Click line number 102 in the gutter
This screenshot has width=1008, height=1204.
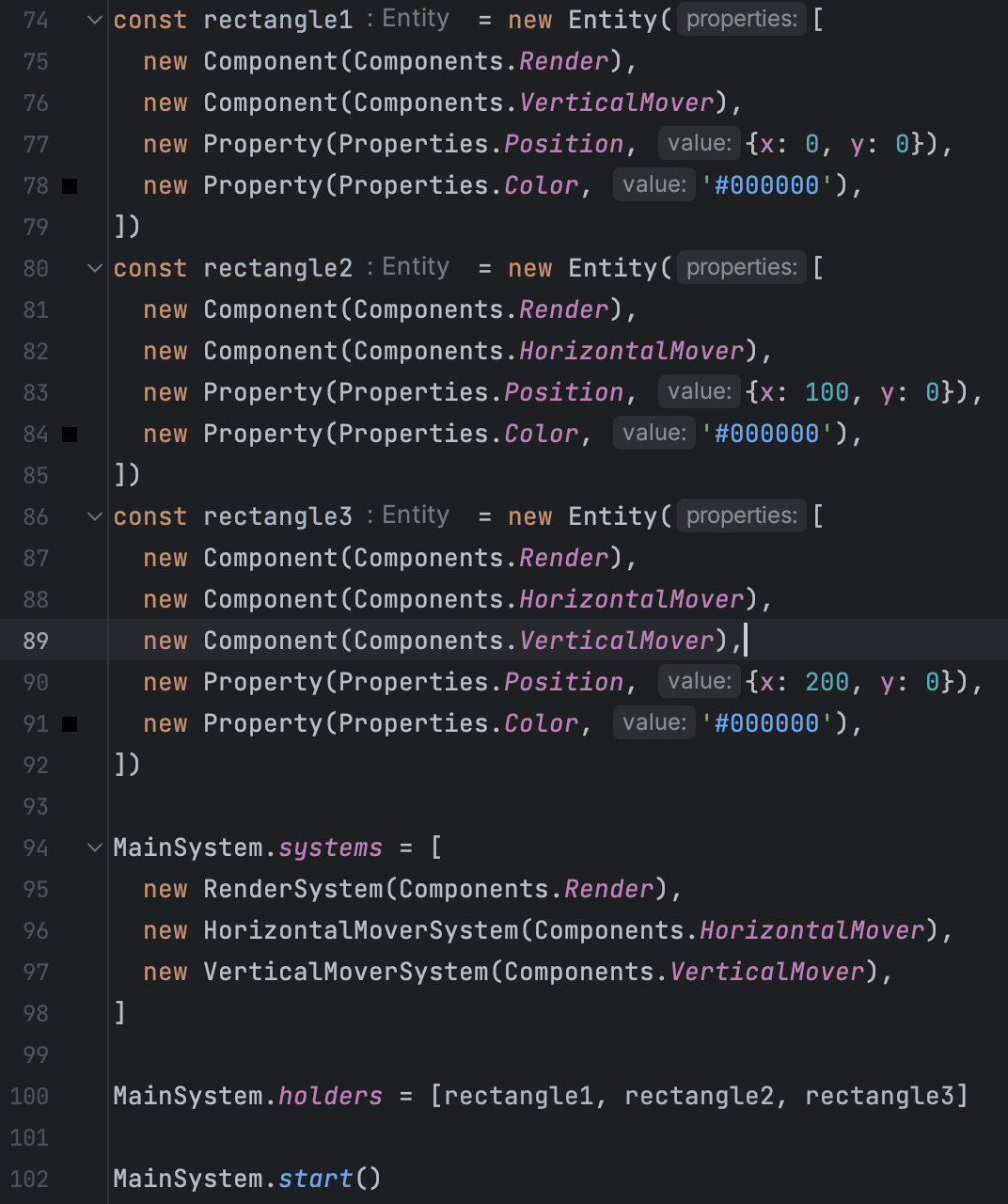pyautogui.click(x=30, y=1179)
